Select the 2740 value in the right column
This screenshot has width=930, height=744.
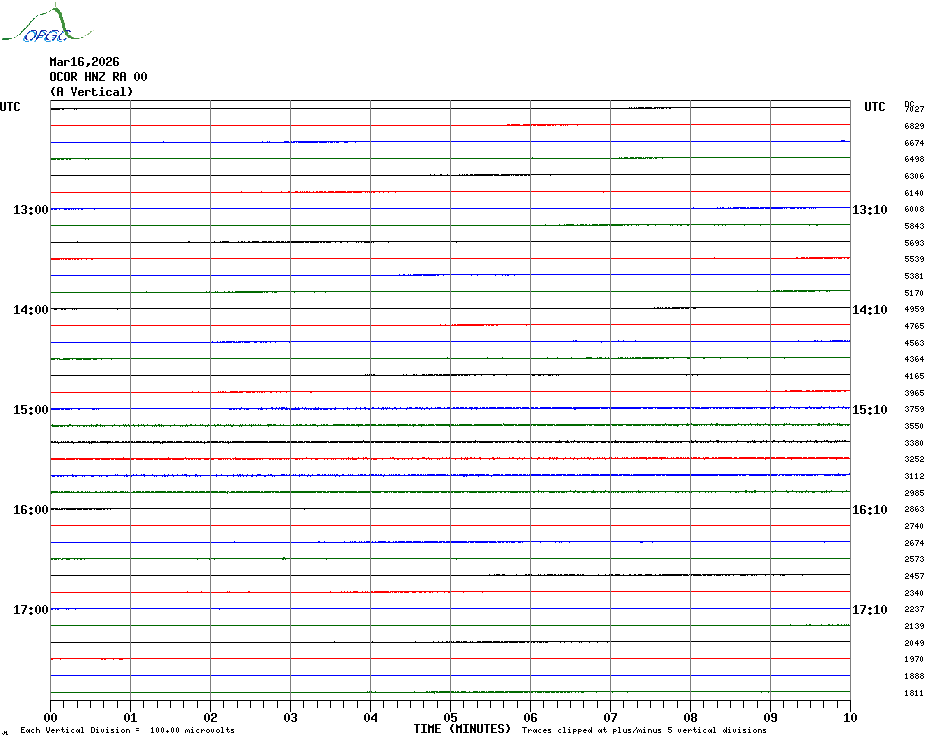coord(914,526)
